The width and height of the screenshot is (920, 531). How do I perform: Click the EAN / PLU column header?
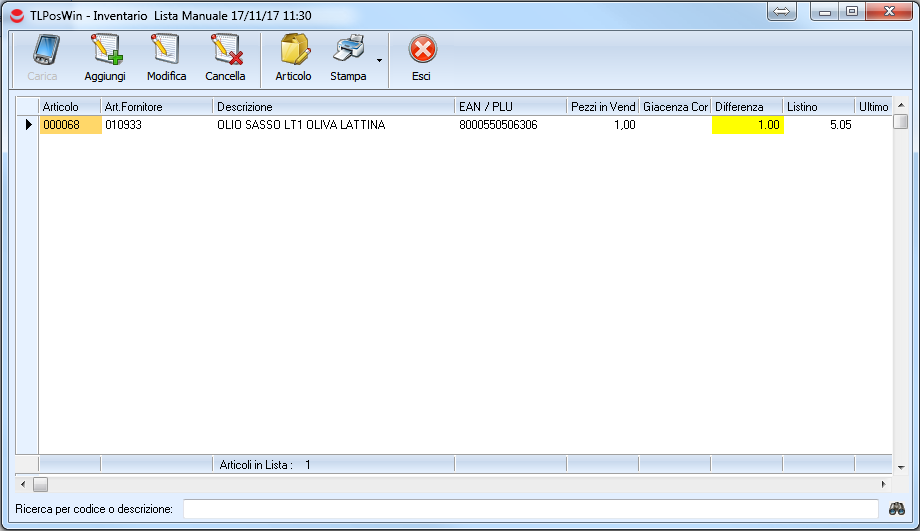point(510,107)
